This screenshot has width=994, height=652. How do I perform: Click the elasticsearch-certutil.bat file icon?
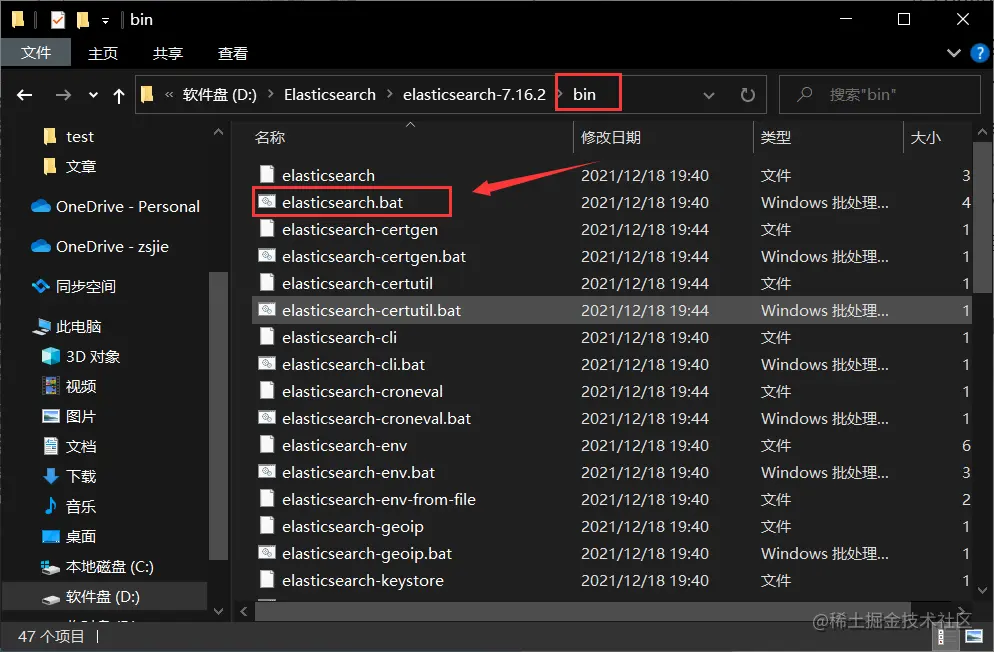(267, 310)
